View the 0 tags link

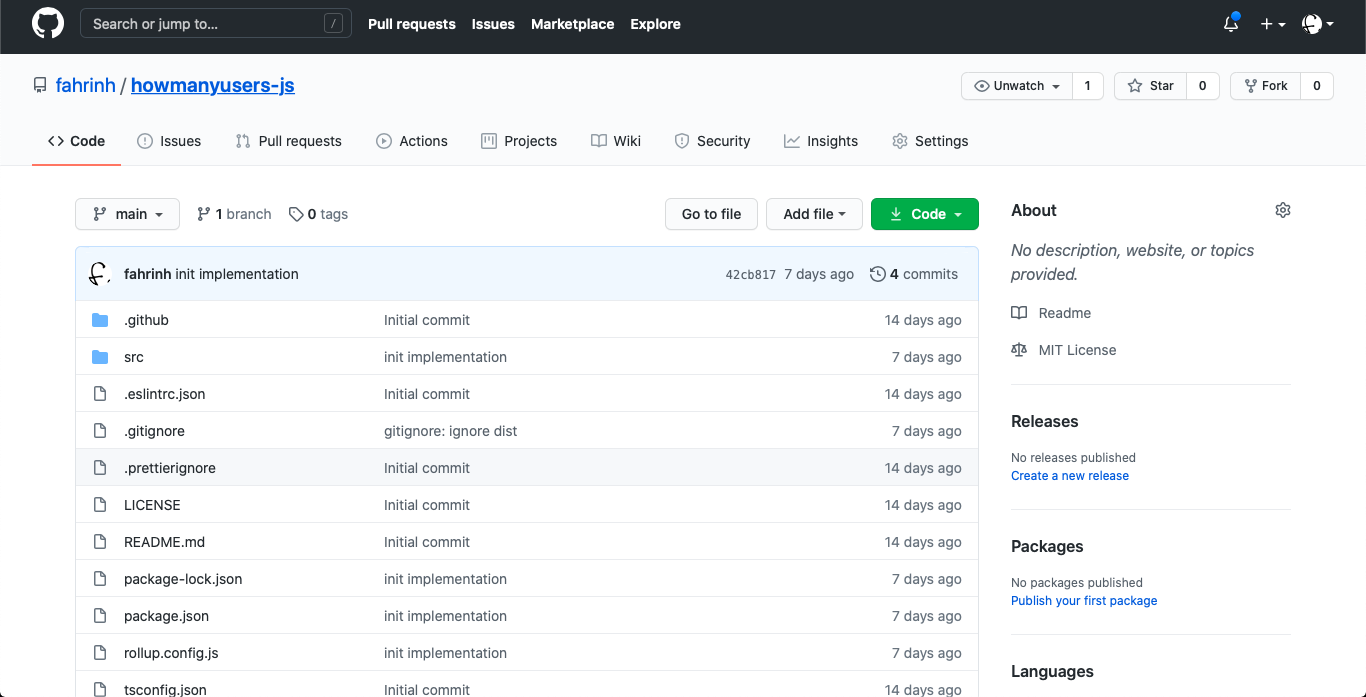[318, 214]
